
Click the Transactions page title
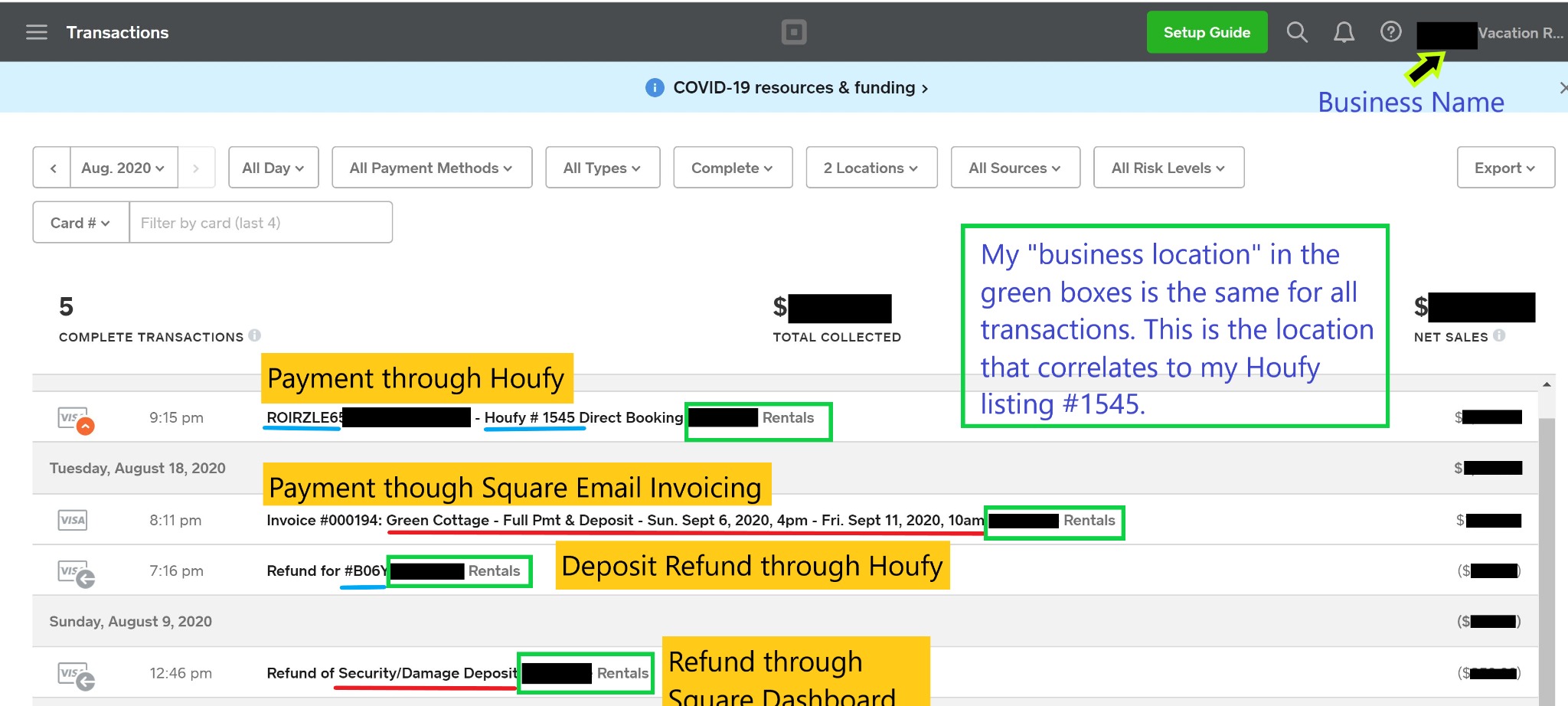(117, 32)
